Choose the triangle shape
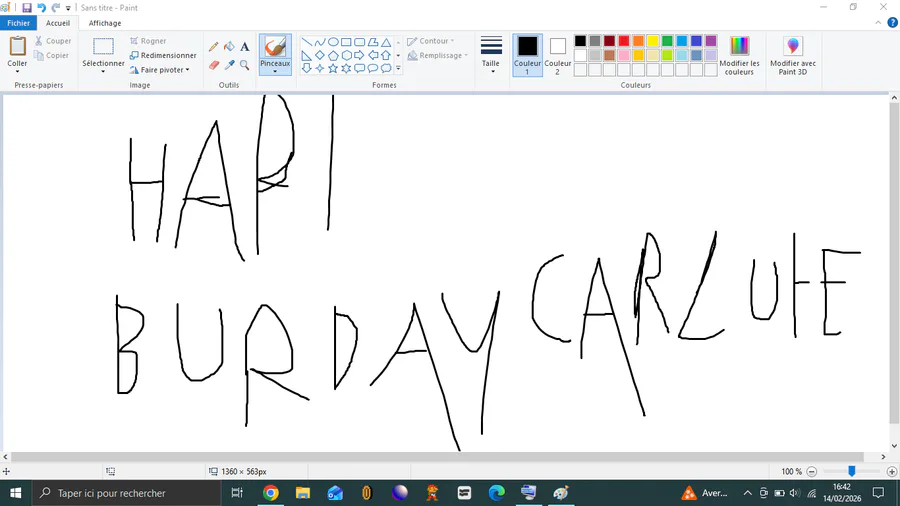The width and height of the screenshot is (900, 506). (386, 42)
